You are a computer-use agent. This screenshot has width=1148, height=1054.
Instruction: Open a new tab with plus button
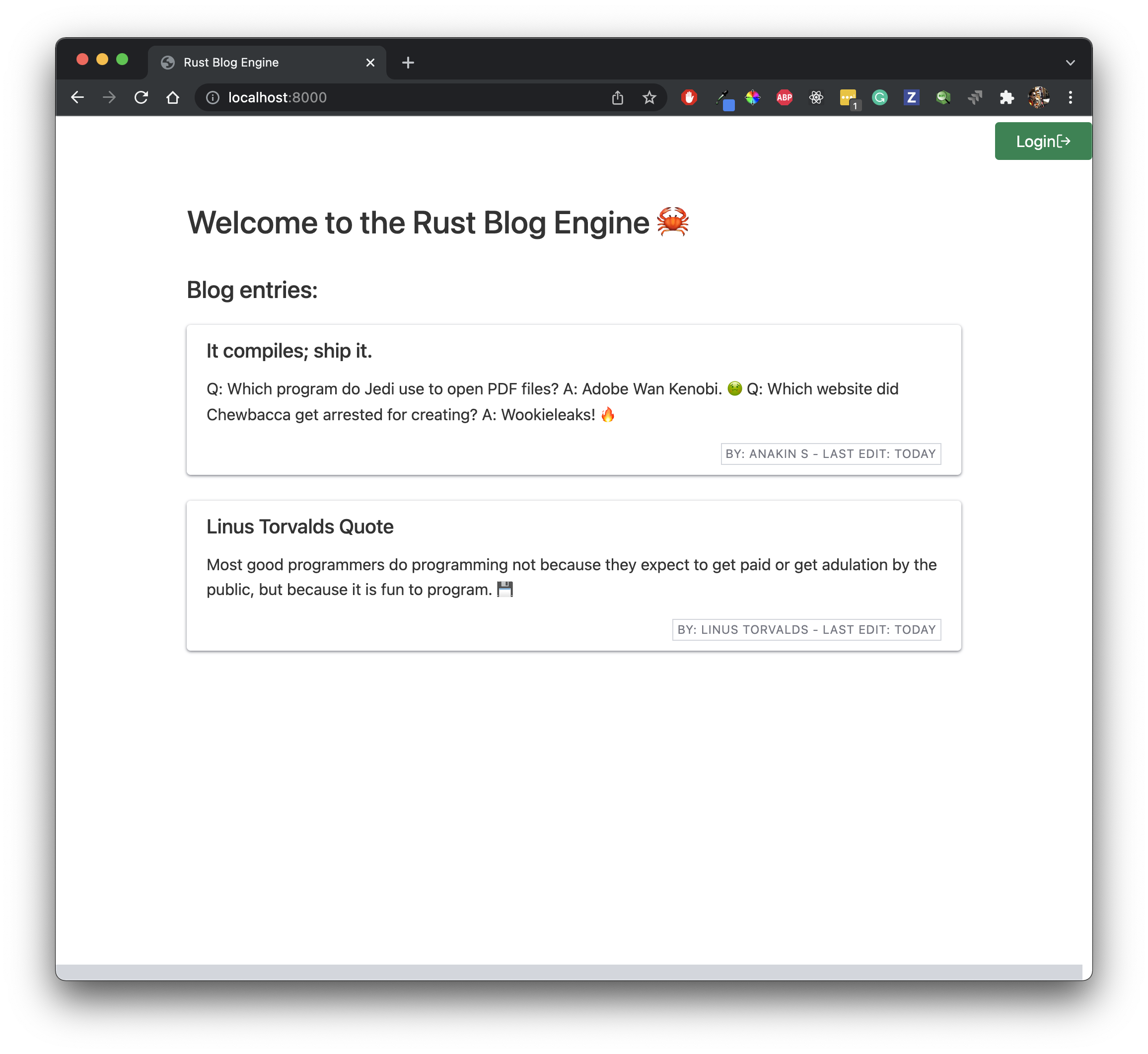click(408, 63)
